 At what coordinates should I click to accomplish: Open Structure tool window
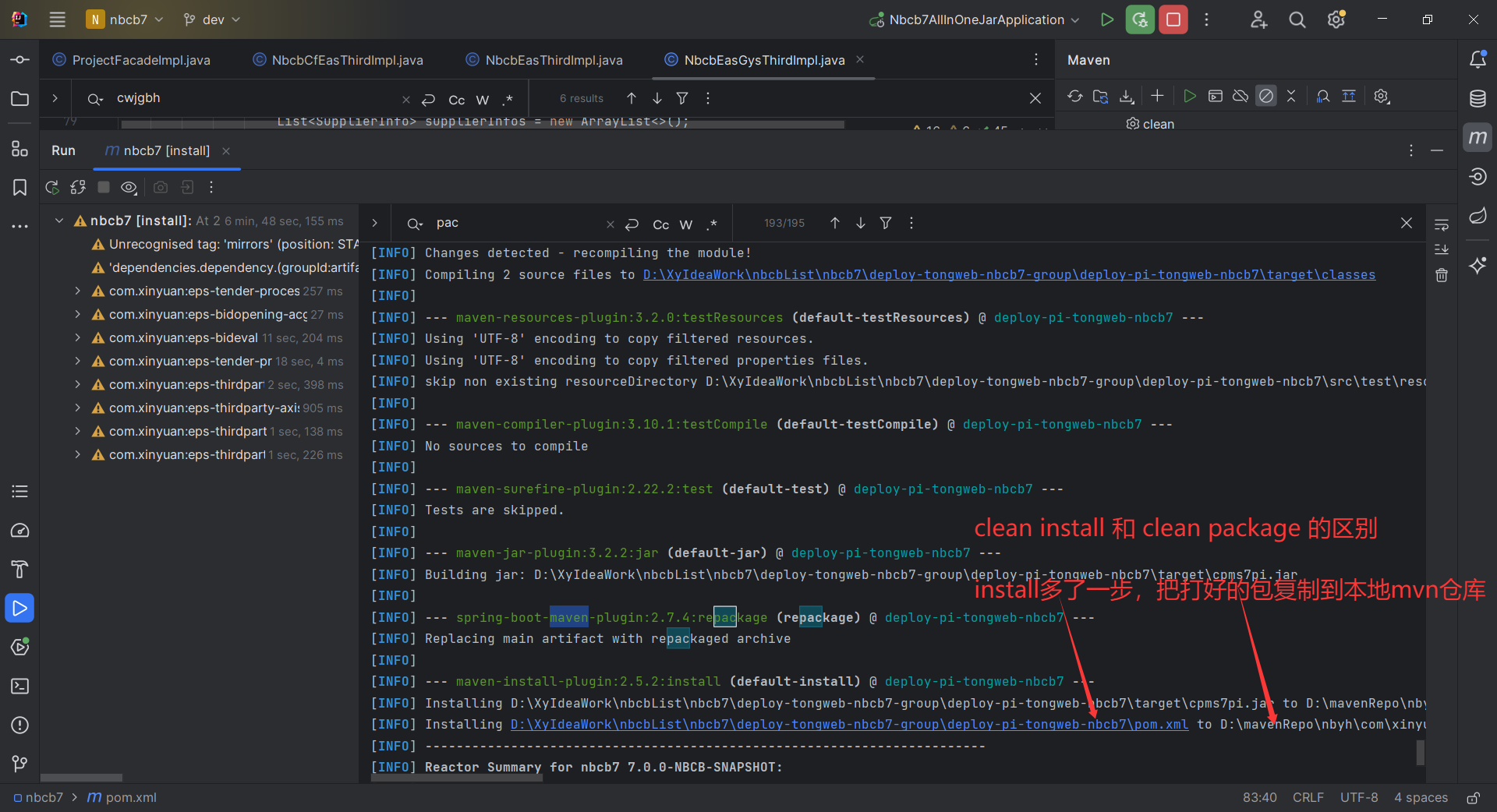pyautogui.click(x=19, y=148)
